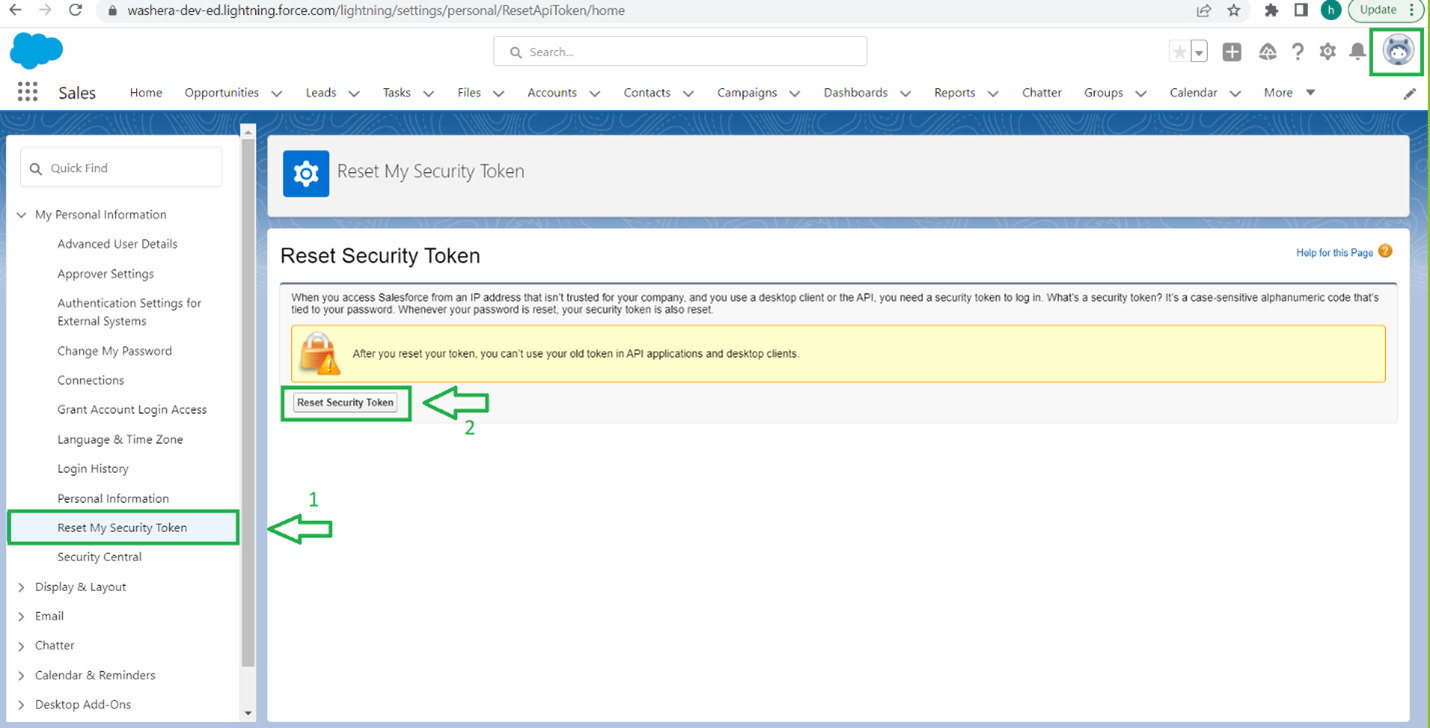The image size is (1430, 728).
Task: Open the Setup gear icon
Action: click(x=1327, y=51)
